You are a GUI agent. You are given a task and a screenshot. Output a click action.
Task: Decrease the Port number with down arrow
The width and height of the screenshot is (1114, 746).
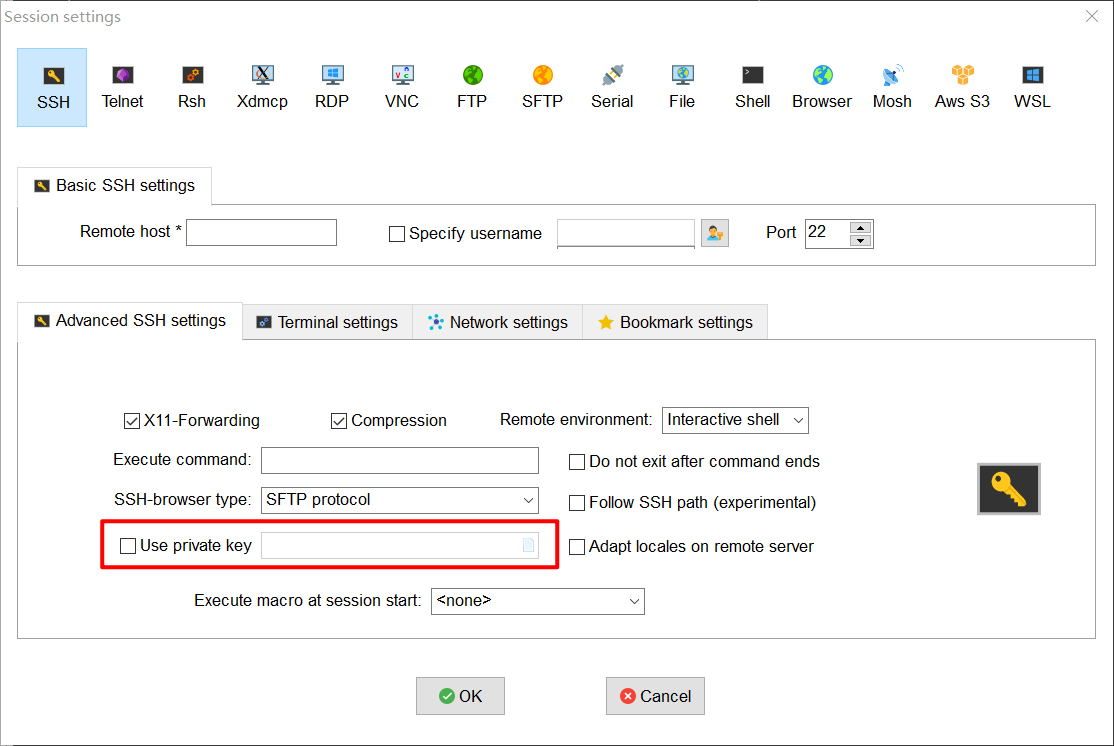[x=860, y=240]
